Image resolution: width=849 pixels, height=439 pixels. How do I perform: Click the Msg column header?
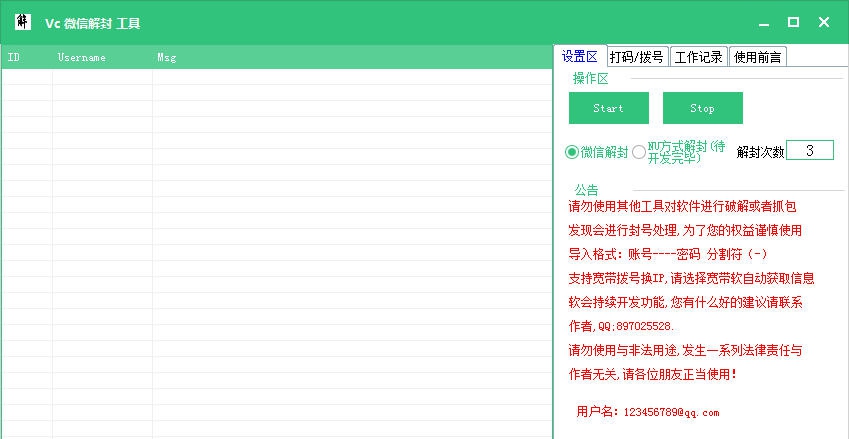pos(352,57)
